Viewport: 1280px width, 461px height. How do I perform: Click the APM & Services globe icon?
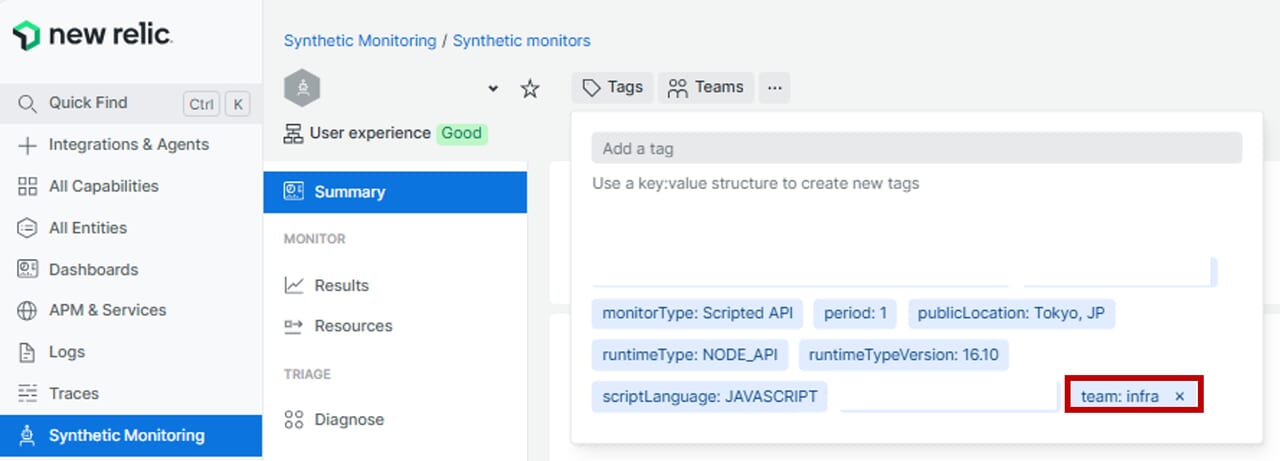click(28, 311)
